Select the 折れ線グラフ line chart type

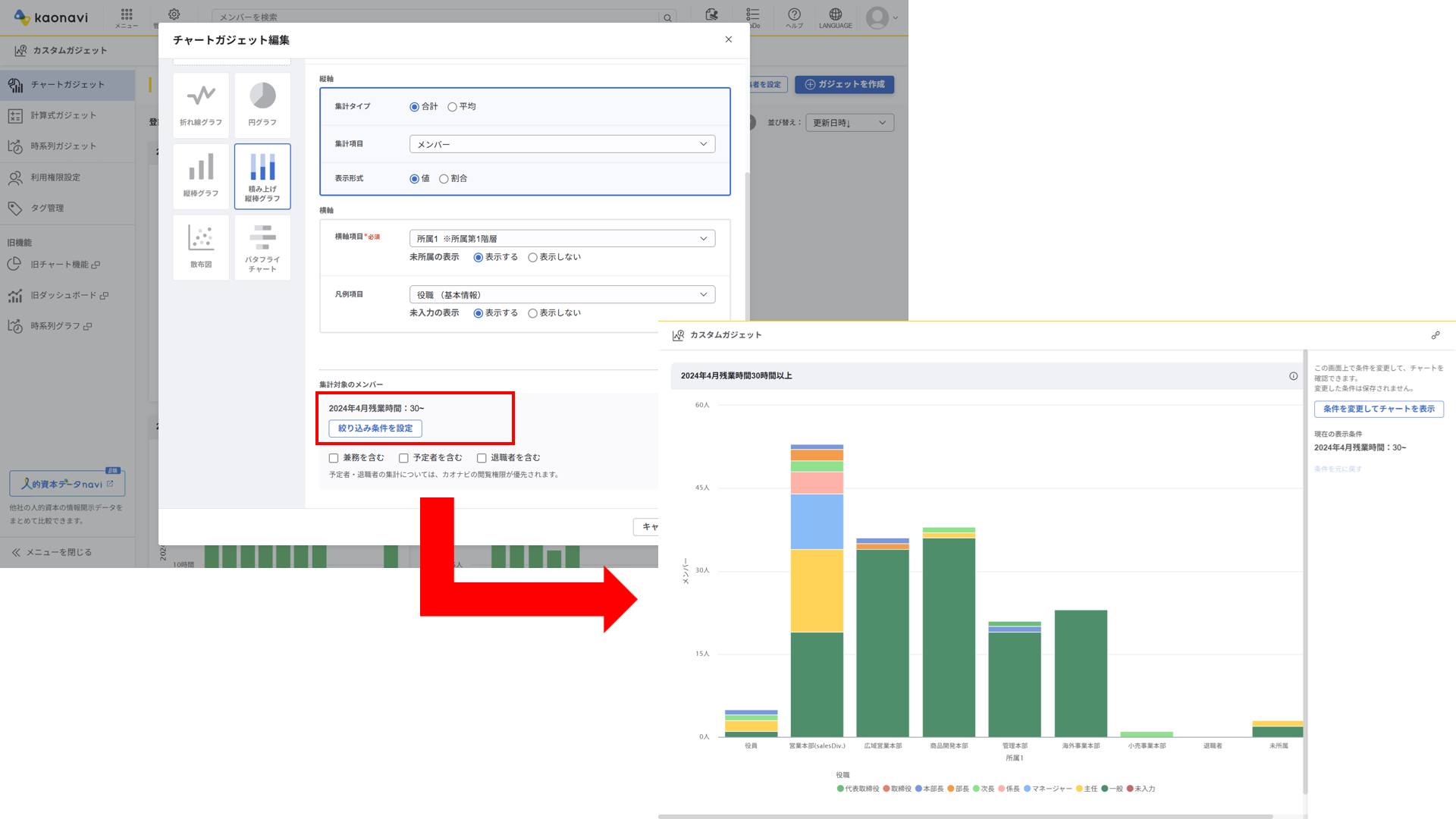[x=201, y=105]
